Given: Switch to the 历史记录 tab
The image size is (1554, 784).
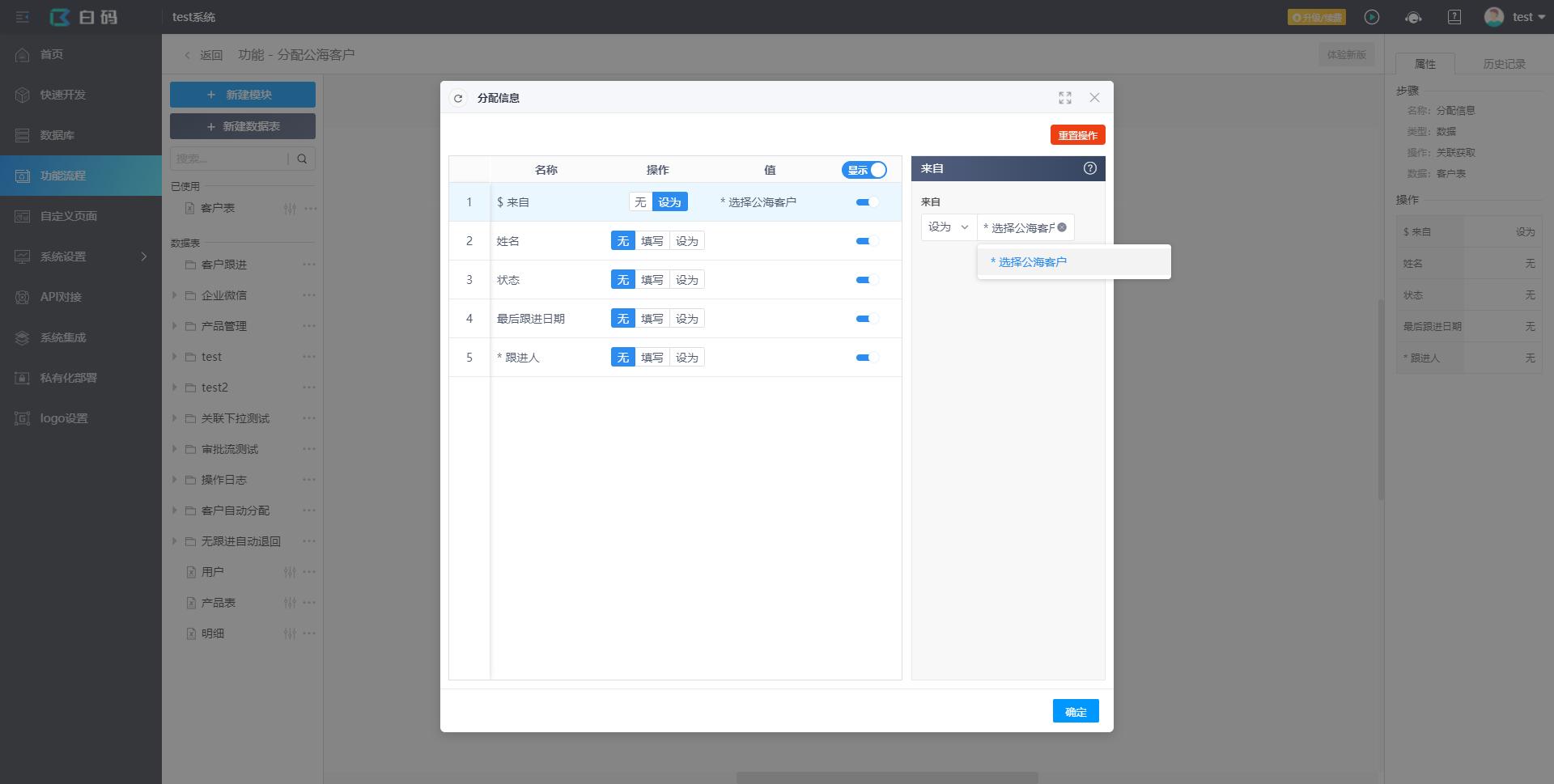Looking at the screenshot, I should coord(1503,64).
